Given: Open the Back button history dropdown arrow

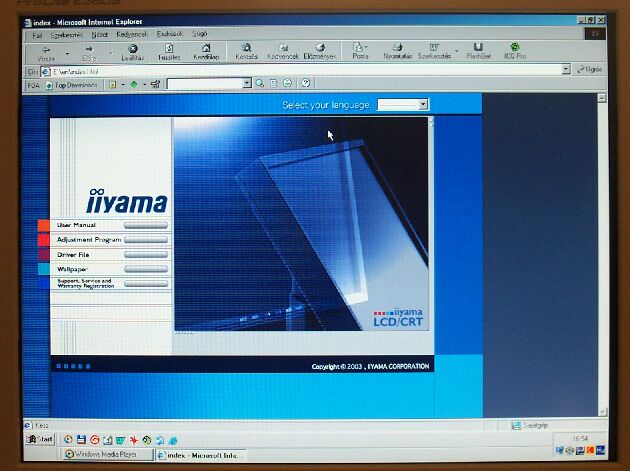Looking at the screenshot, I should 67,53.
